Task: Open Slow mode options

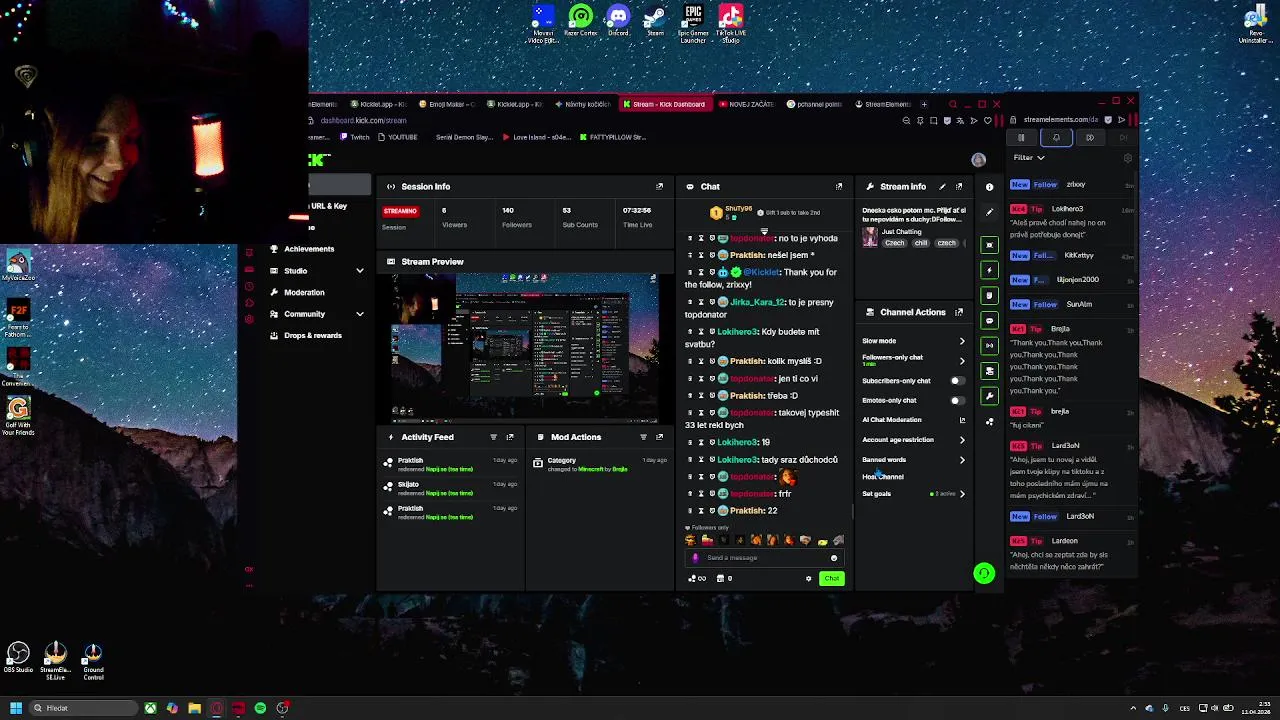Action: 913,341
